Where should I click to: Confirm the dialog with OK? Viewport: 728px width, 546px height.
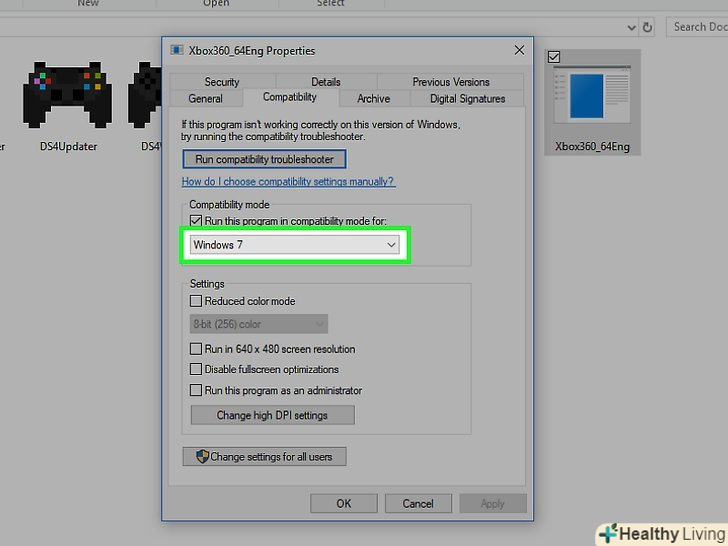tap(344, 503)
